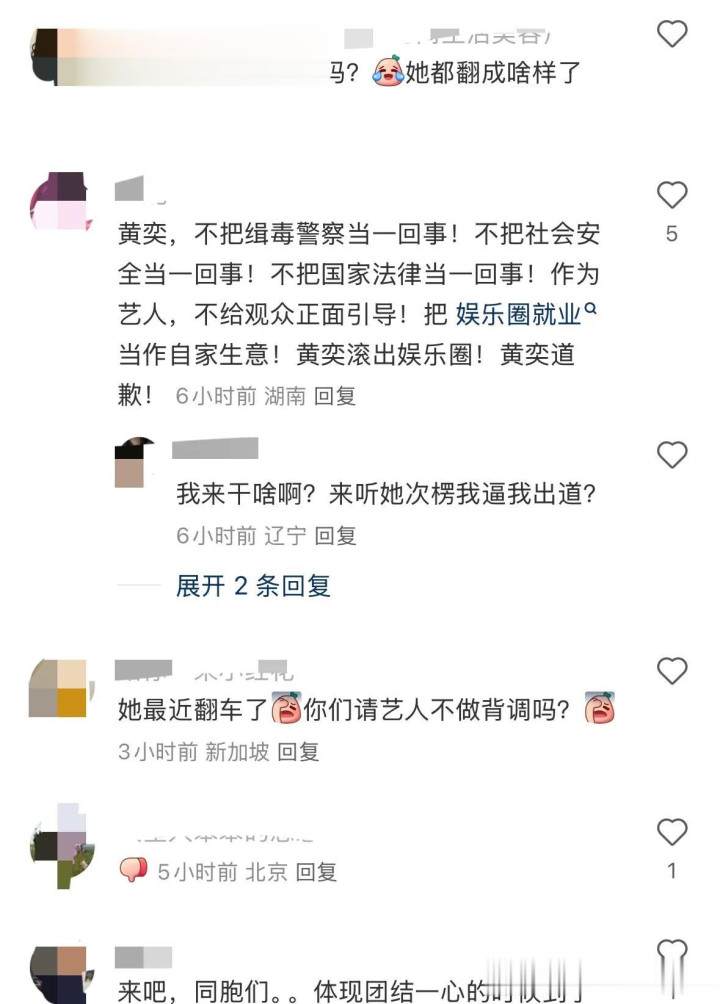Like the thumbs-down comment from 北京
The image size is (720, 1004).
pyautogui.click(x=672, y=832)
